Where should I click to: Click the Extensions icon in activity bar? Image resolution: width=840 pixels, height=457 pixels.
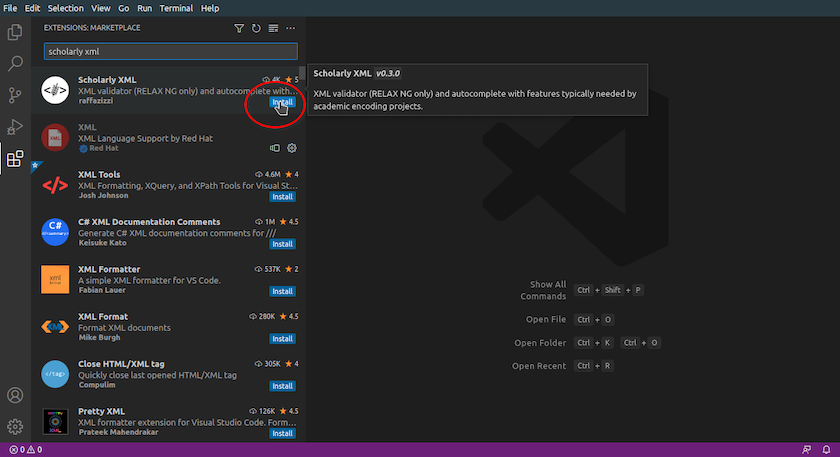pos(15,159)
